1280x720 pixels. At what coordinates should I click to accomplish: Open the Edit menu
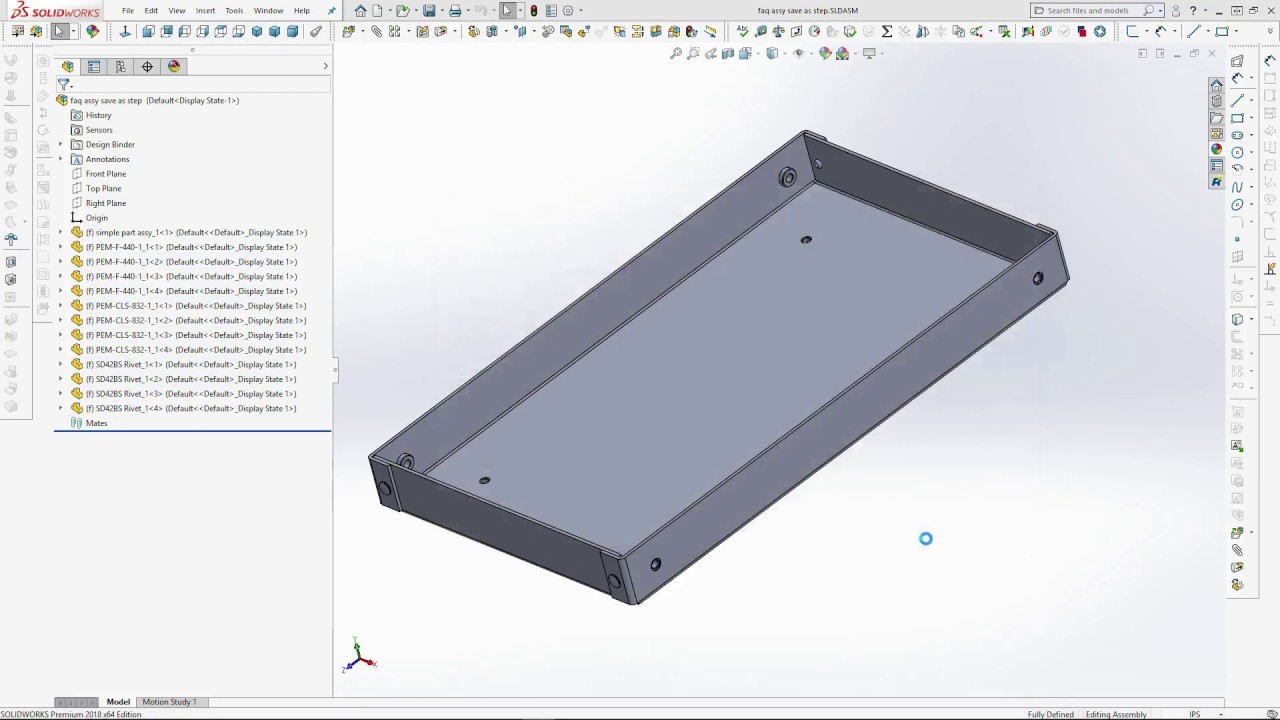click(x=151, y=11)
